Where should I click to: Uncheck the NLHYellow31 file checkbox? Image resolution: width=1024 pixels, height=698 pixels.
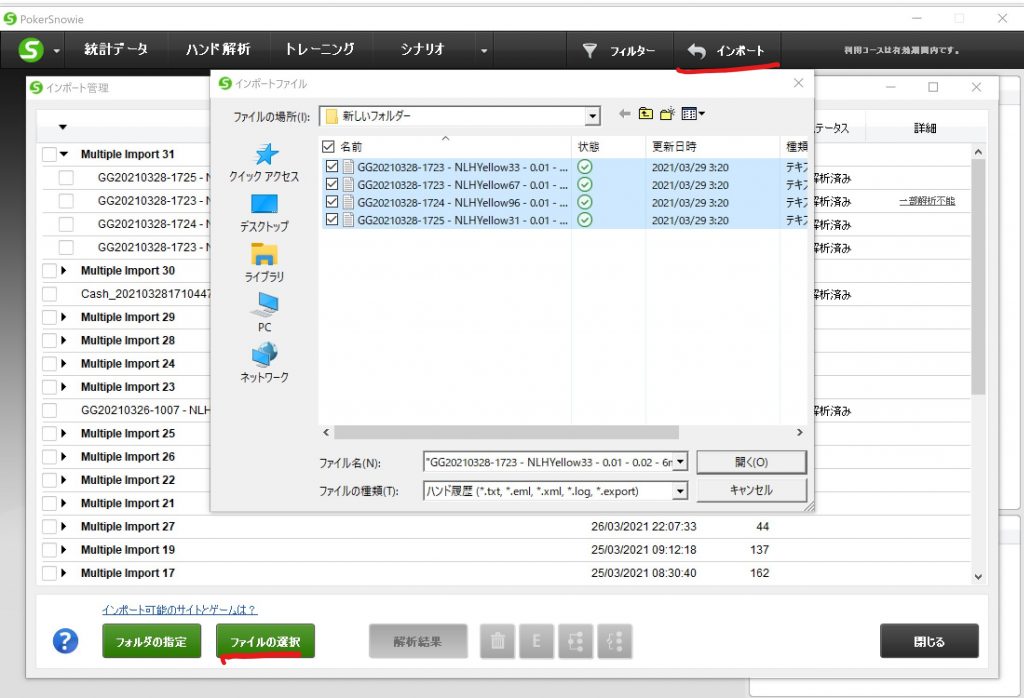point(332,219)
